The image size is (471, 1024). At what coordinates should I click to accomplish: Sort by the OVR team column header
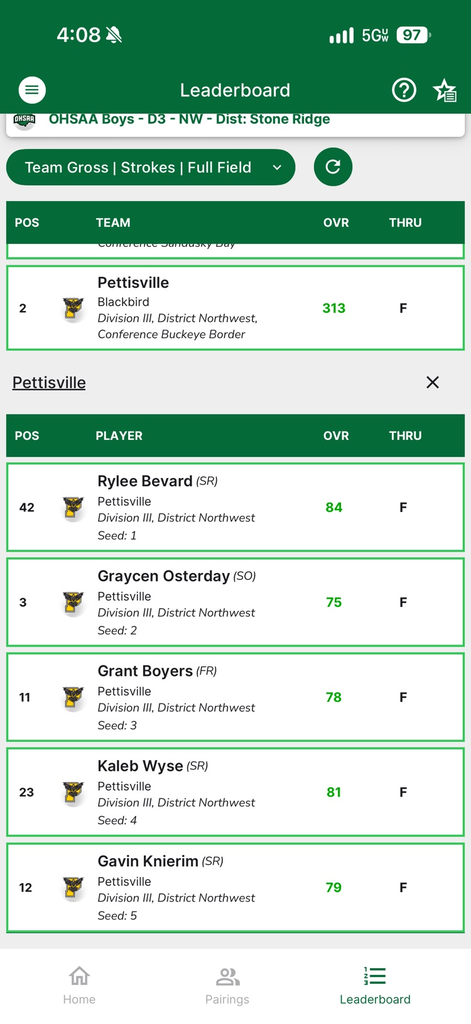(x=336, y=223)
